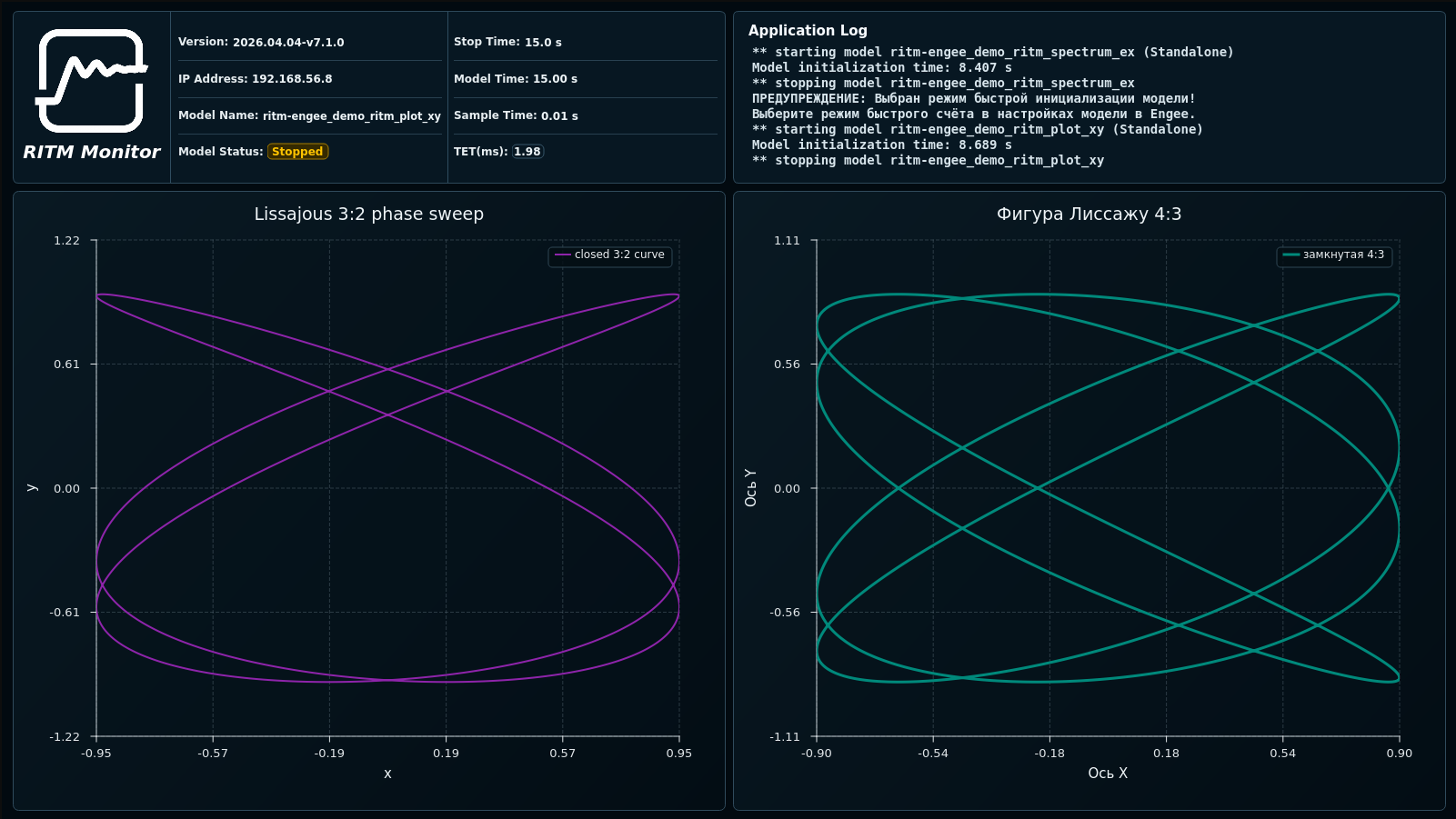Screen dimensions: 1456x819
Task: Click the Model Name ritm-engee_demo_ritm_plot_xy field
Action: pyautogui.click(x=309, y=115)
